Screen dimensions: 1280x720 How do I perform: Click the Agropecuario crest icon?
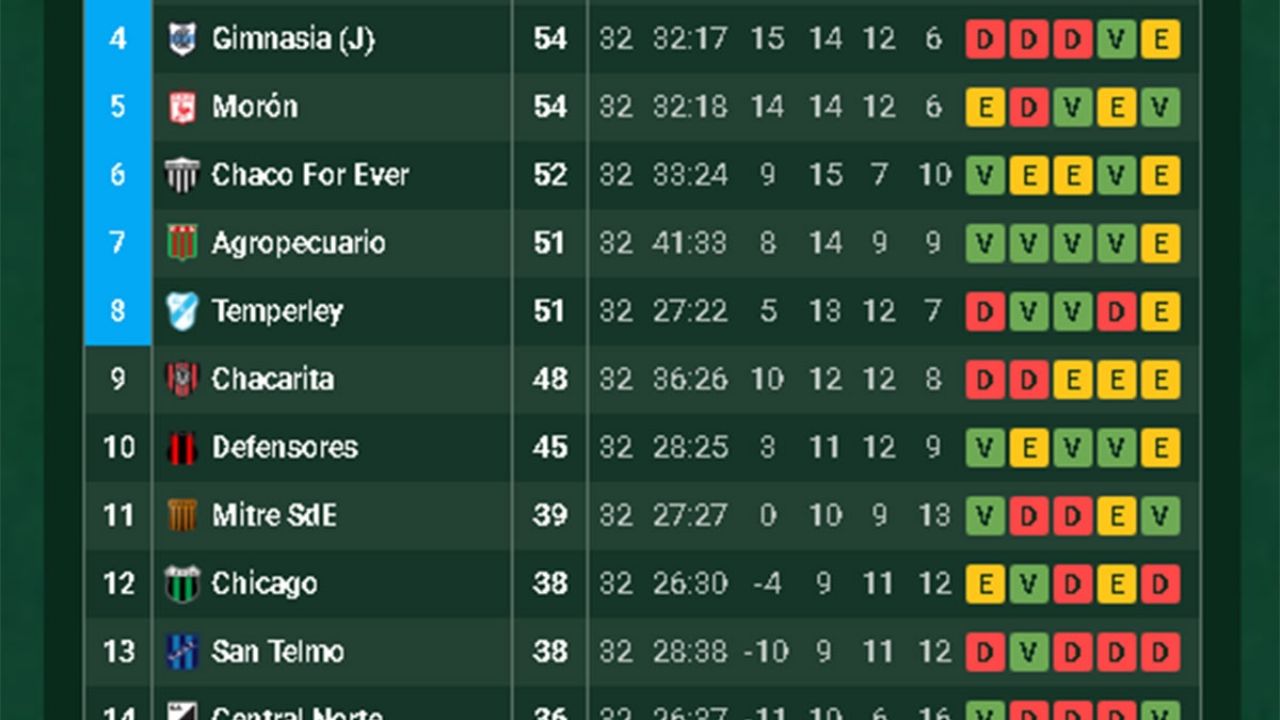coord(182,243)
